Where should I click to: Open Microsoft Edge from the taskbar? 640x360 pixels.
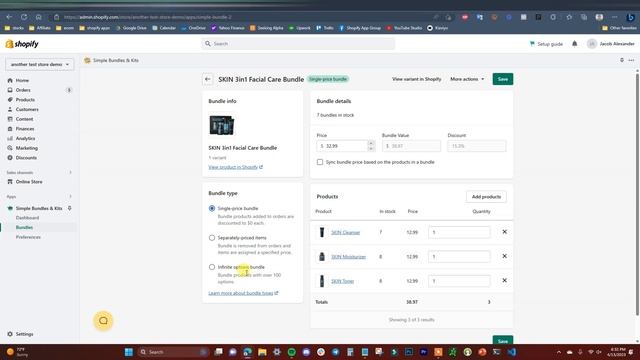tap(247, 352)
